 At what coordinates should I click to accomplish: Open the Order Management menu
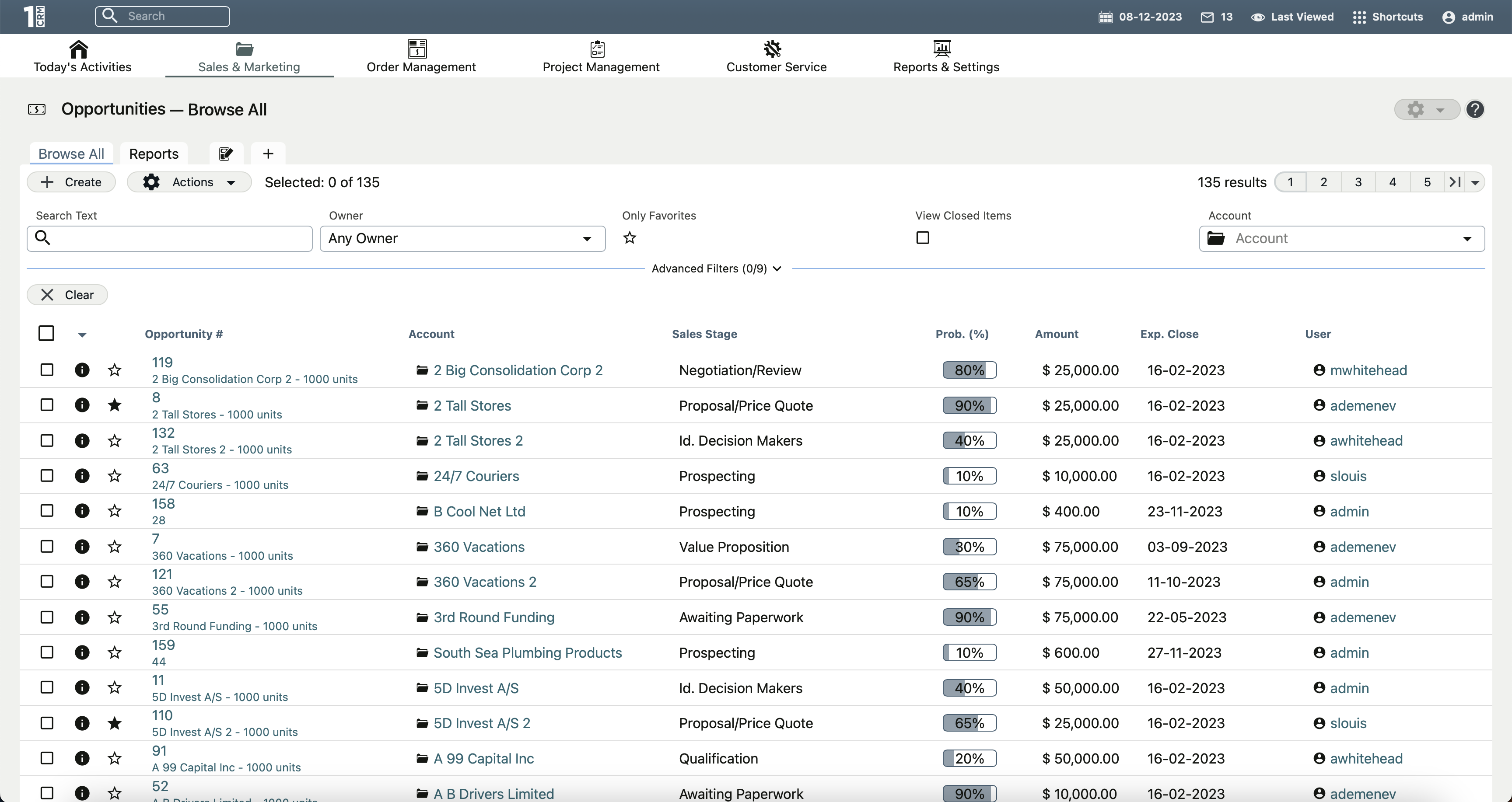(x=421, y=56)
